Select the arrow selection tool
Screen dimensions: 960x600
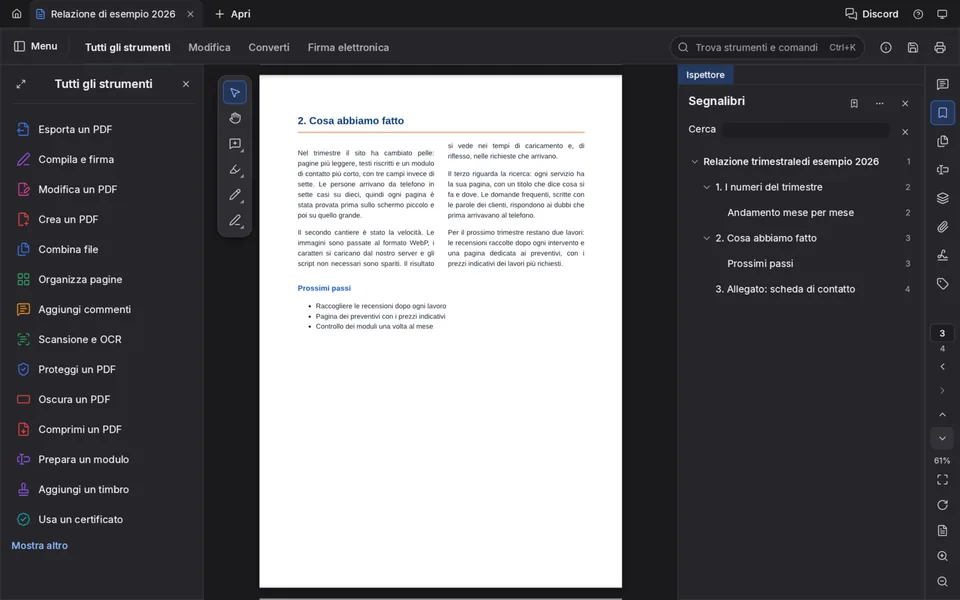click(x=234, y=93)
